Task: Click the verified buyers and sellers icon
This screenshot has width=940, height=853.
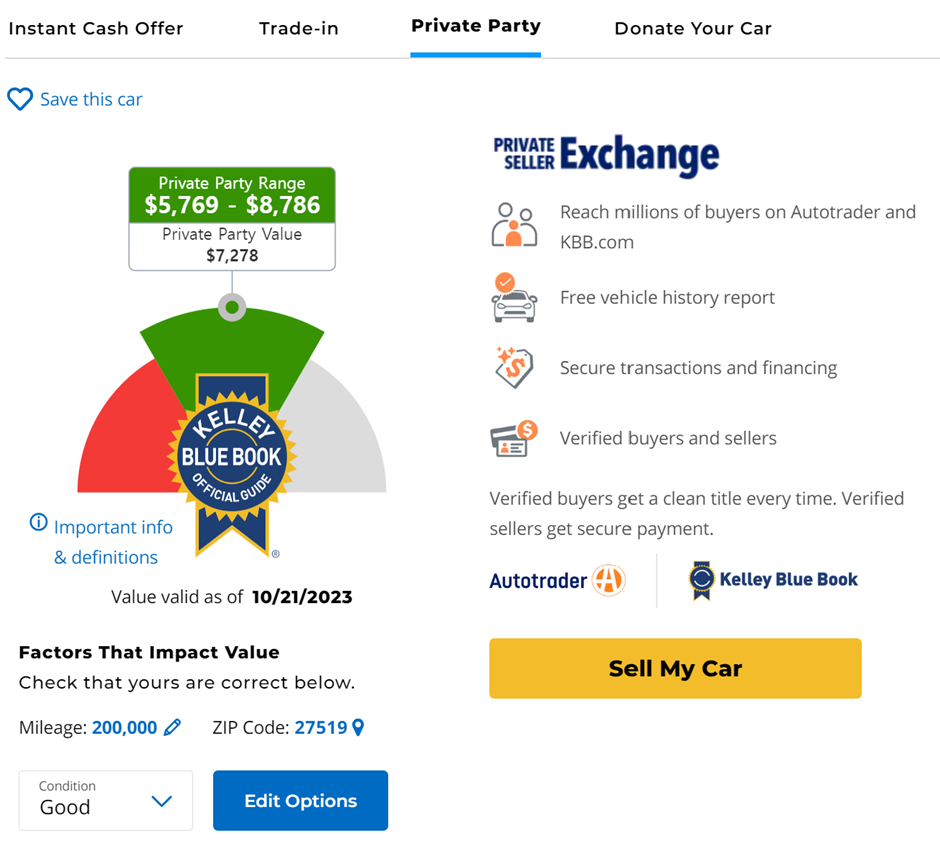Action: (x=514, y=438)
